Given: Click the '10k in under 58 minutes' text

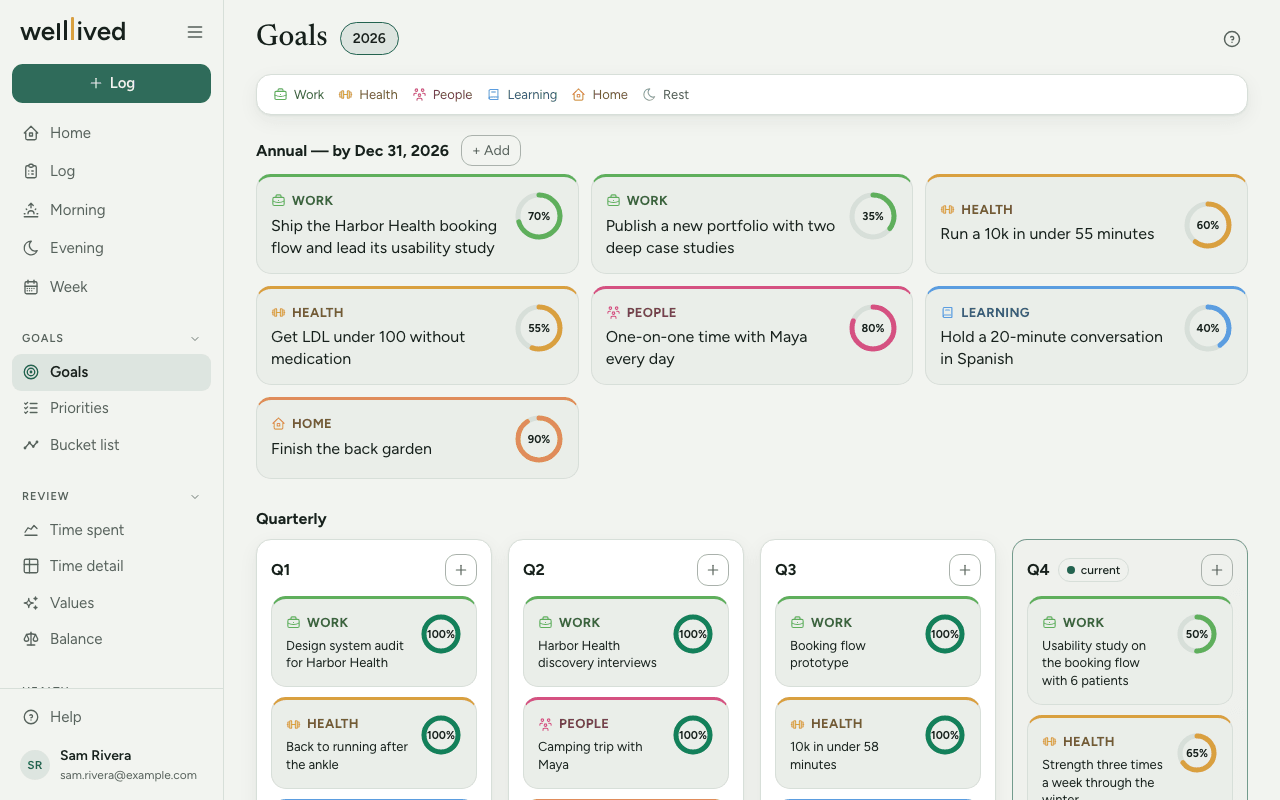Looking at the screenshot, I should pyautogui.click(x=834, y=756).
